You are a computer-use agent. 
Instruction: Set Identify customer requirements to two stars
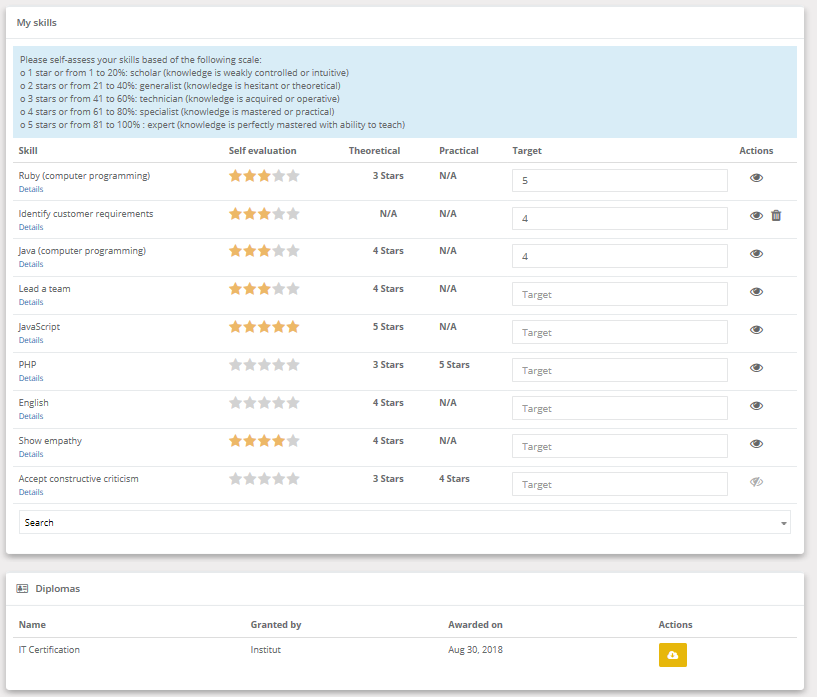point(250,214)
